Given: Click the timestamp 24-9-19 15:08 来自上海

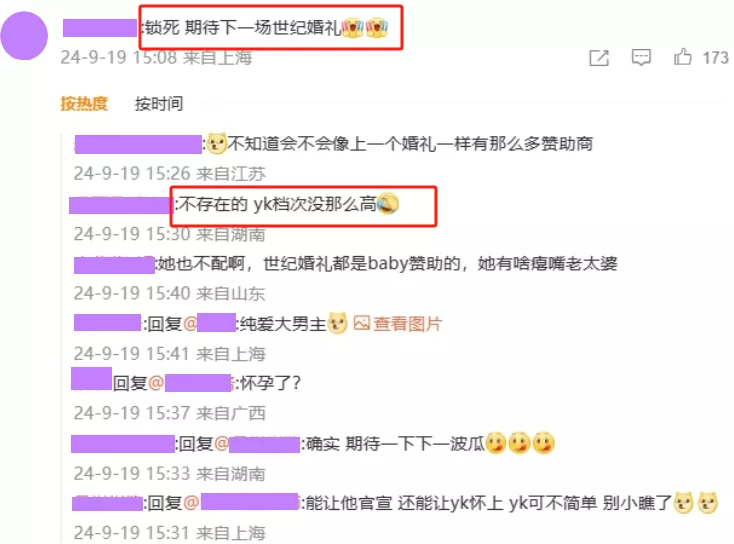Looking at the screenshot, I should 156,58.
